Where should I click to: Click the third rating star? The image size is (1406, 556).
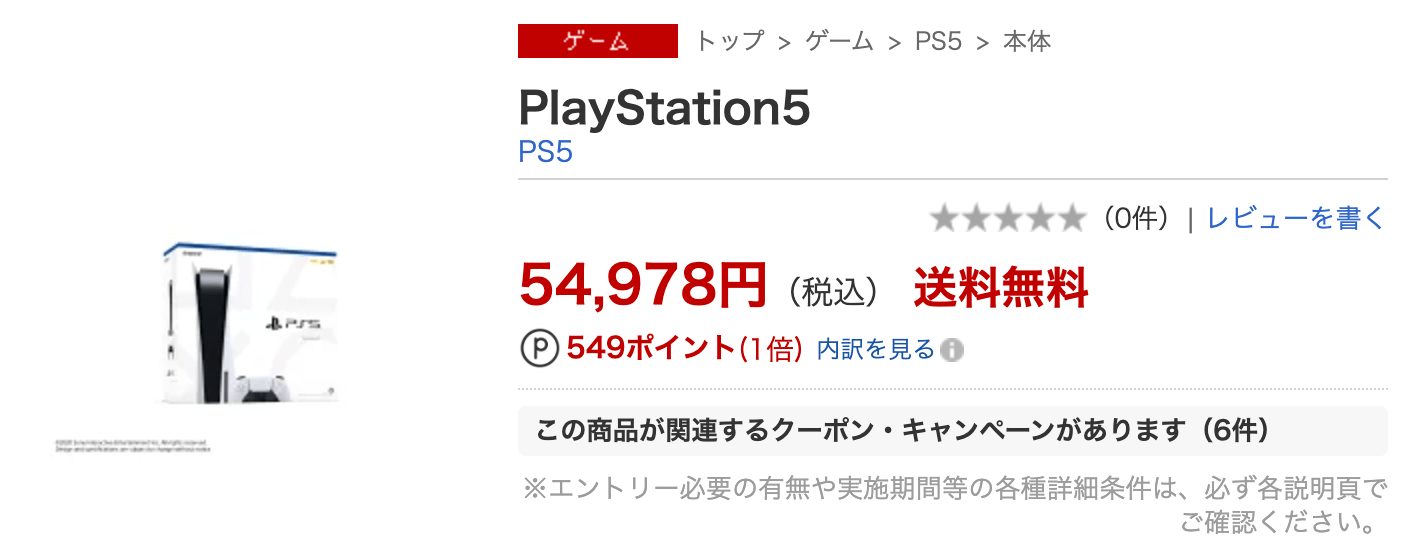[x=1007, y=218]
